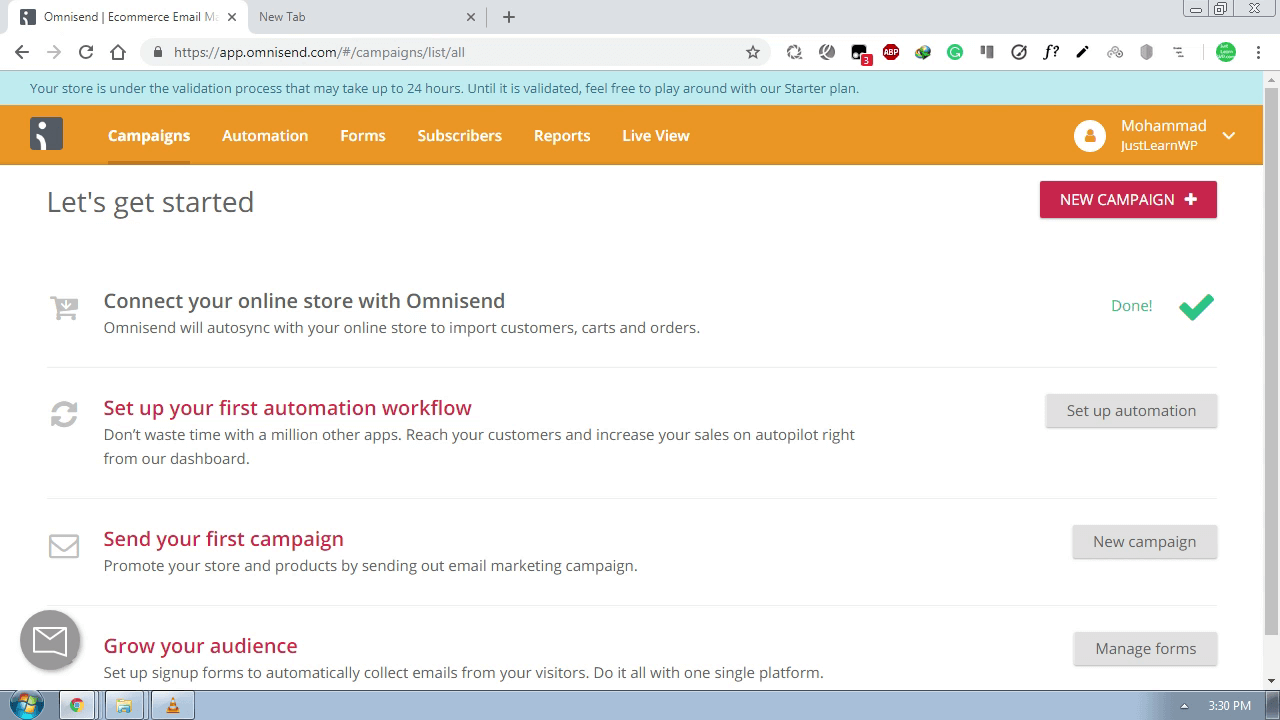Click the browser Home icon
The width and height of the screenshot is (1280, 720).
(118, 52)
